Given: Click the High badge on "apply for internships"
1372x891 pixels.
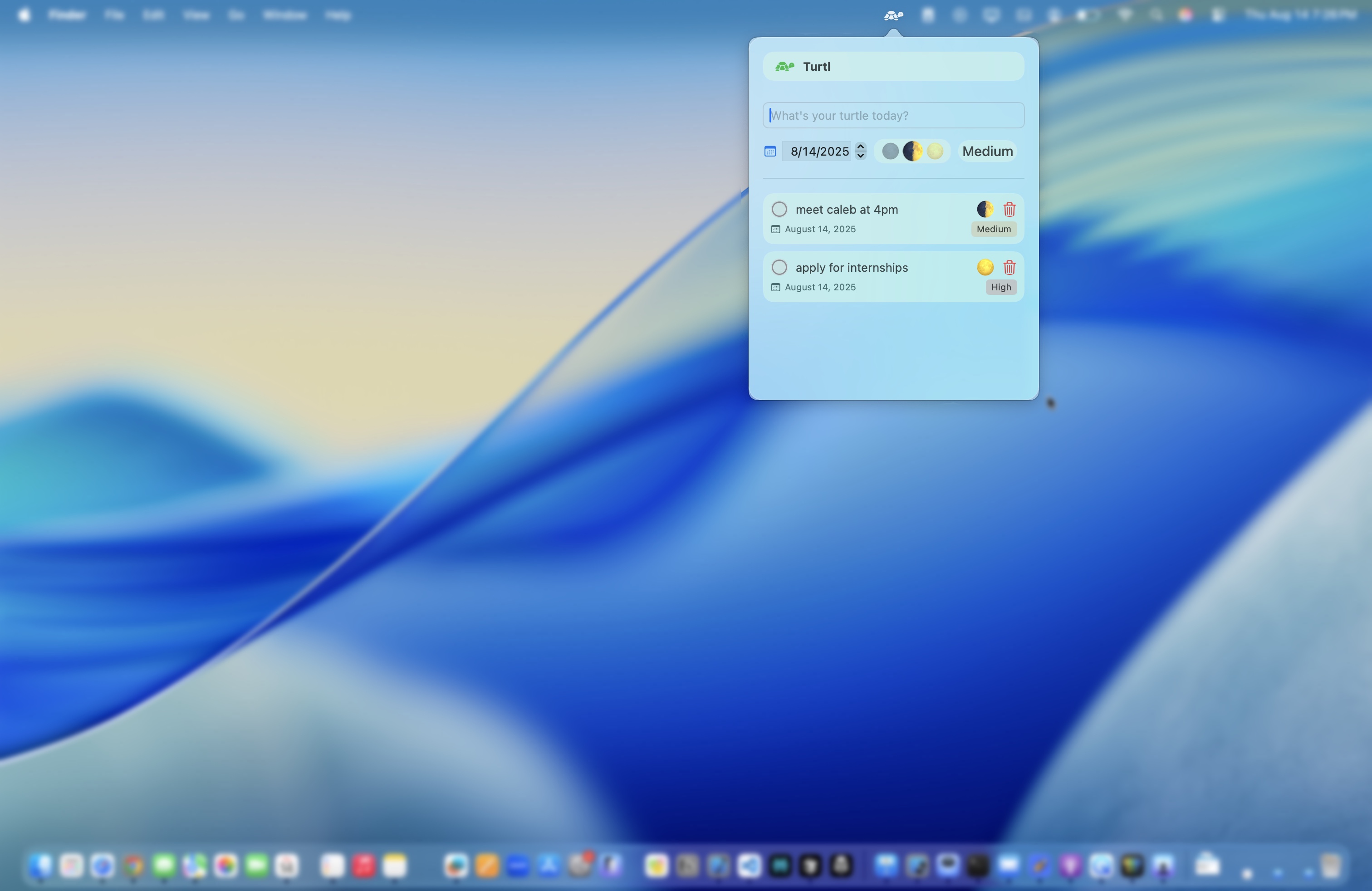Looking at the screenshot, I should (x=1001, y=287).
